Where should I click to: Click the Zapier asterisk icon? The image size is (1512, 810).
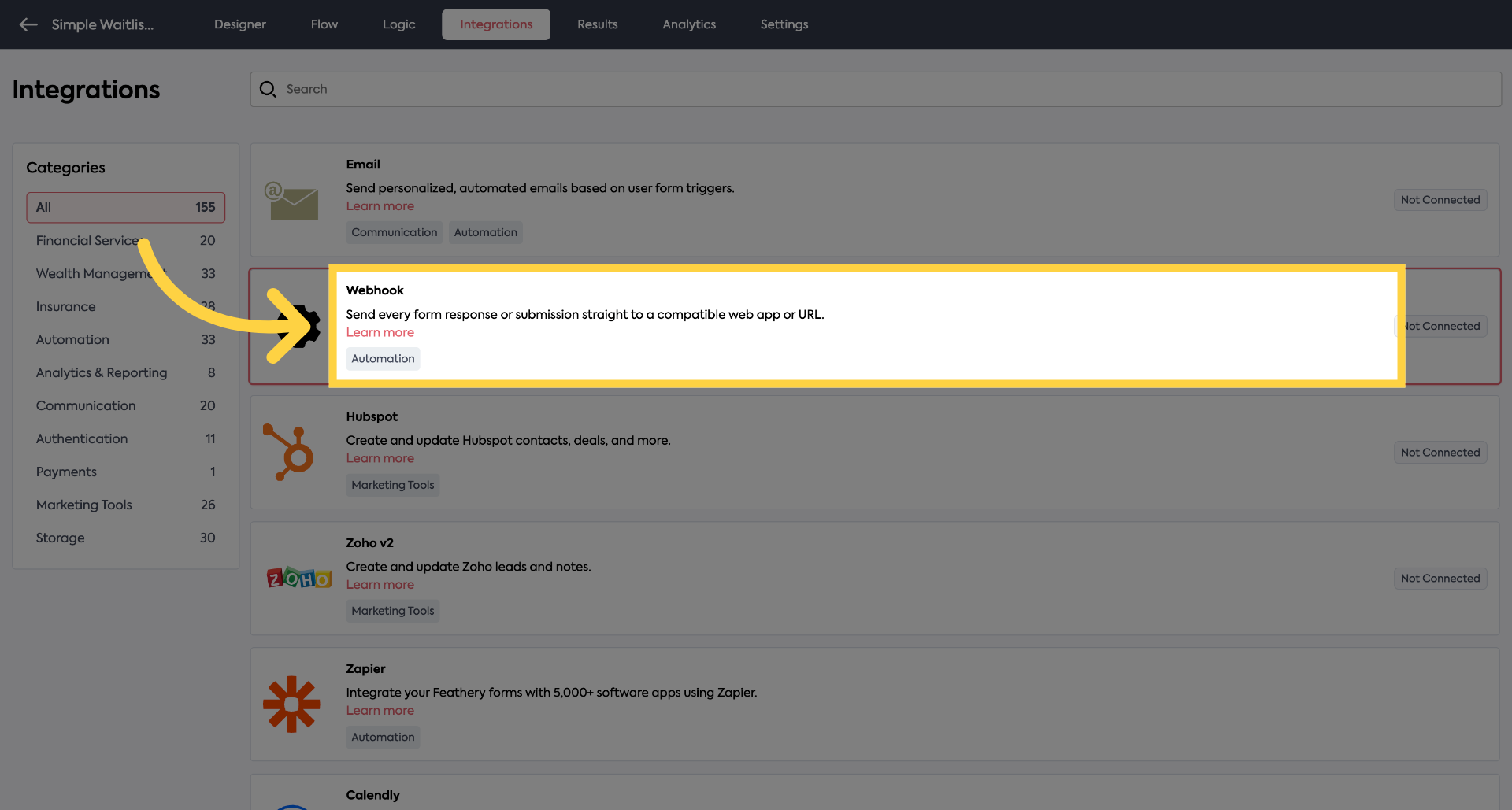pos(292,704)
